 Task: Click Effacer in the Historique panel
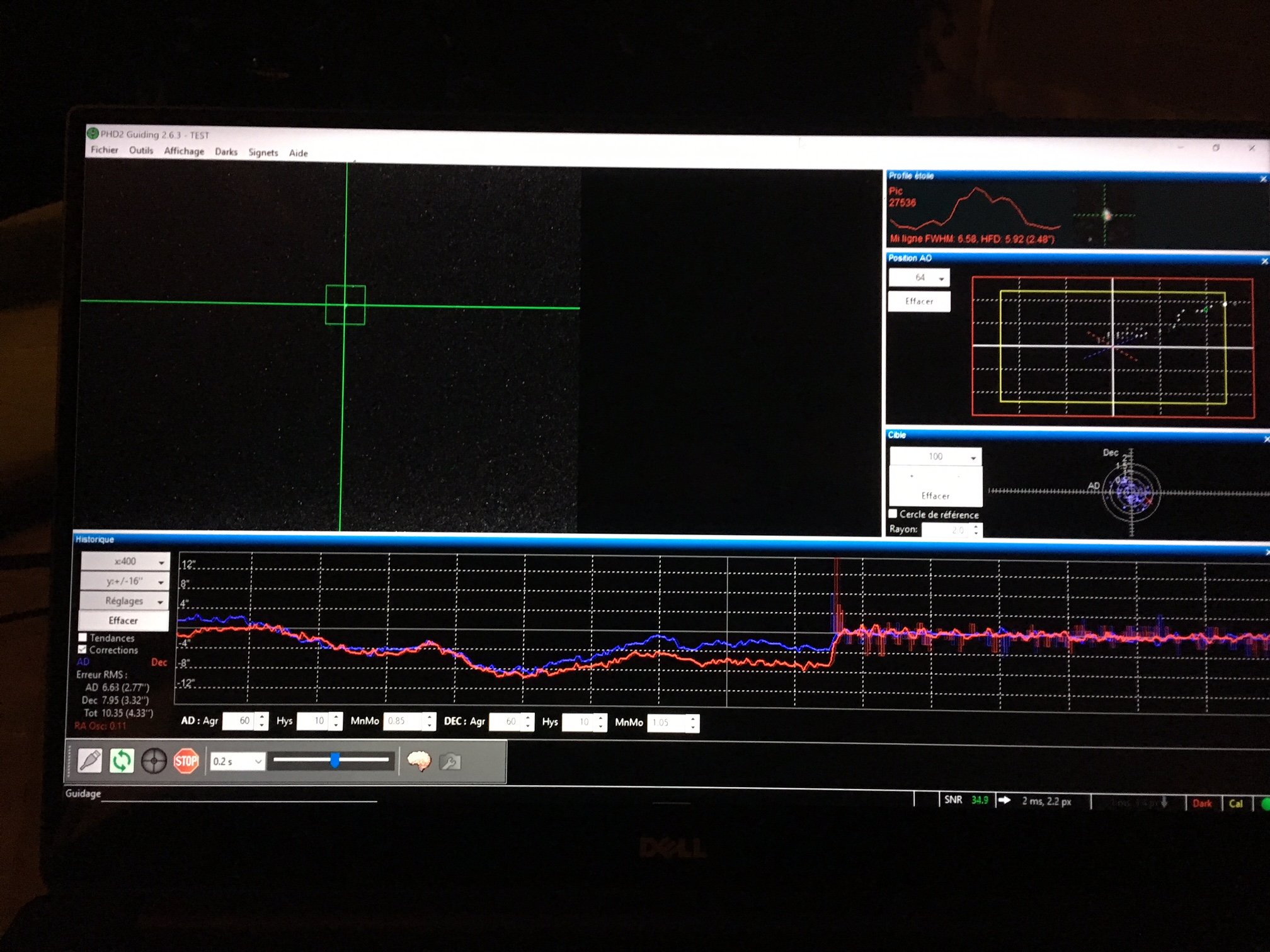123,620
